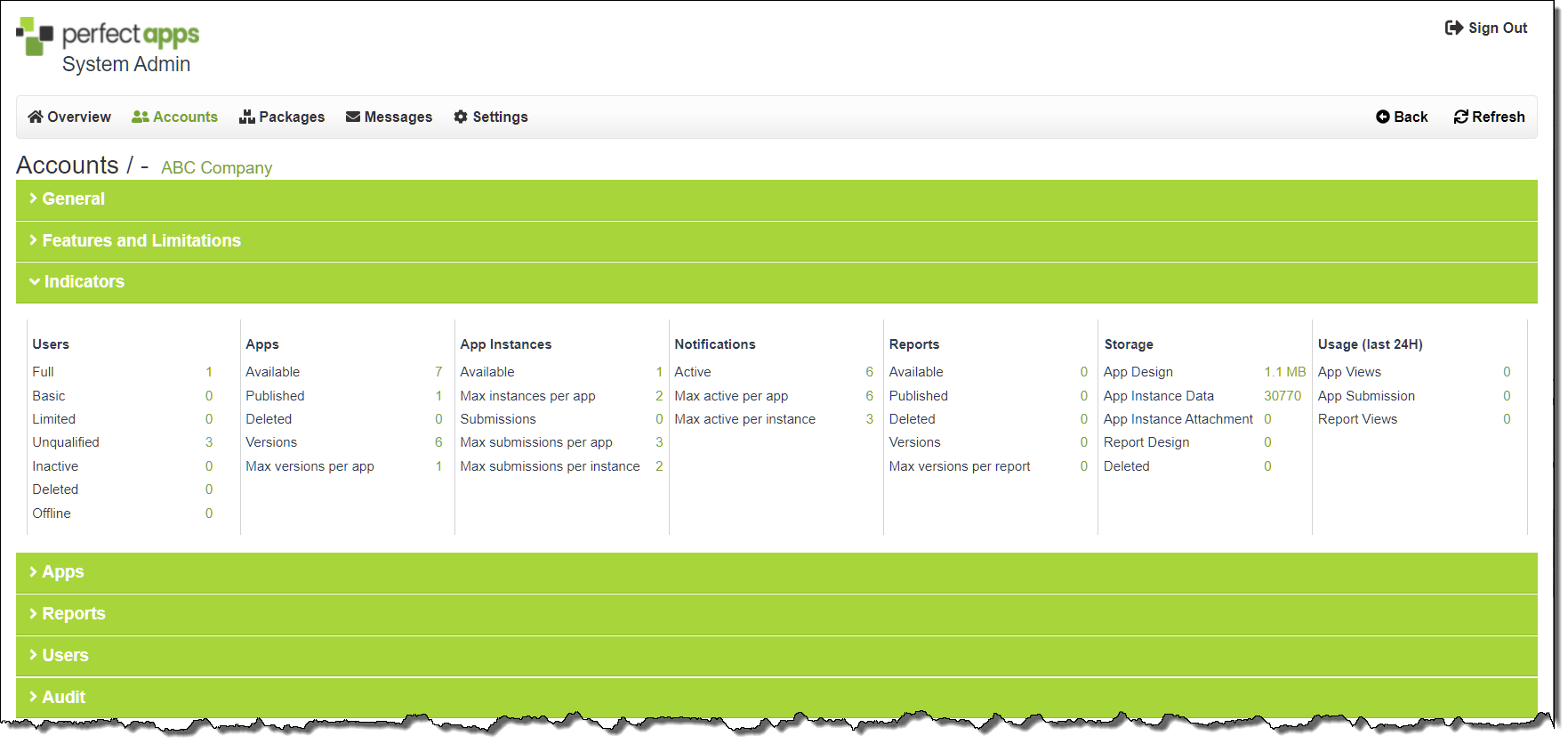Click the Settings gear icon
Screen dimensions: 1568x752
[x=461, y=117]
